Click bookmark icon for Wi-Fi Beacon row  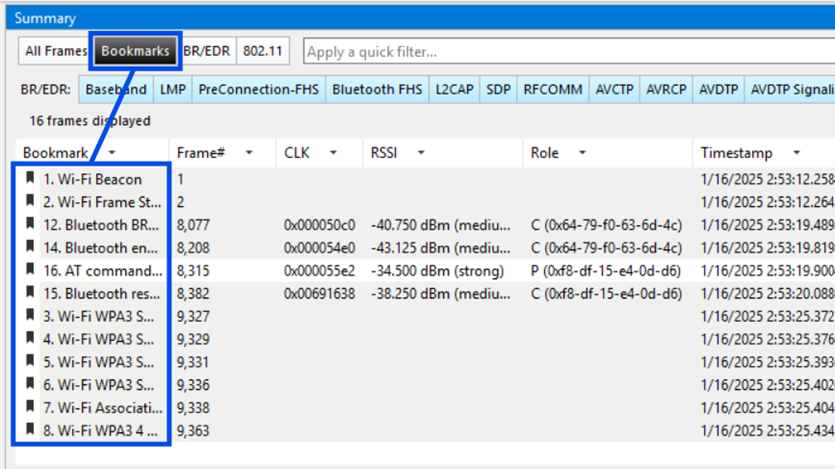30,178
